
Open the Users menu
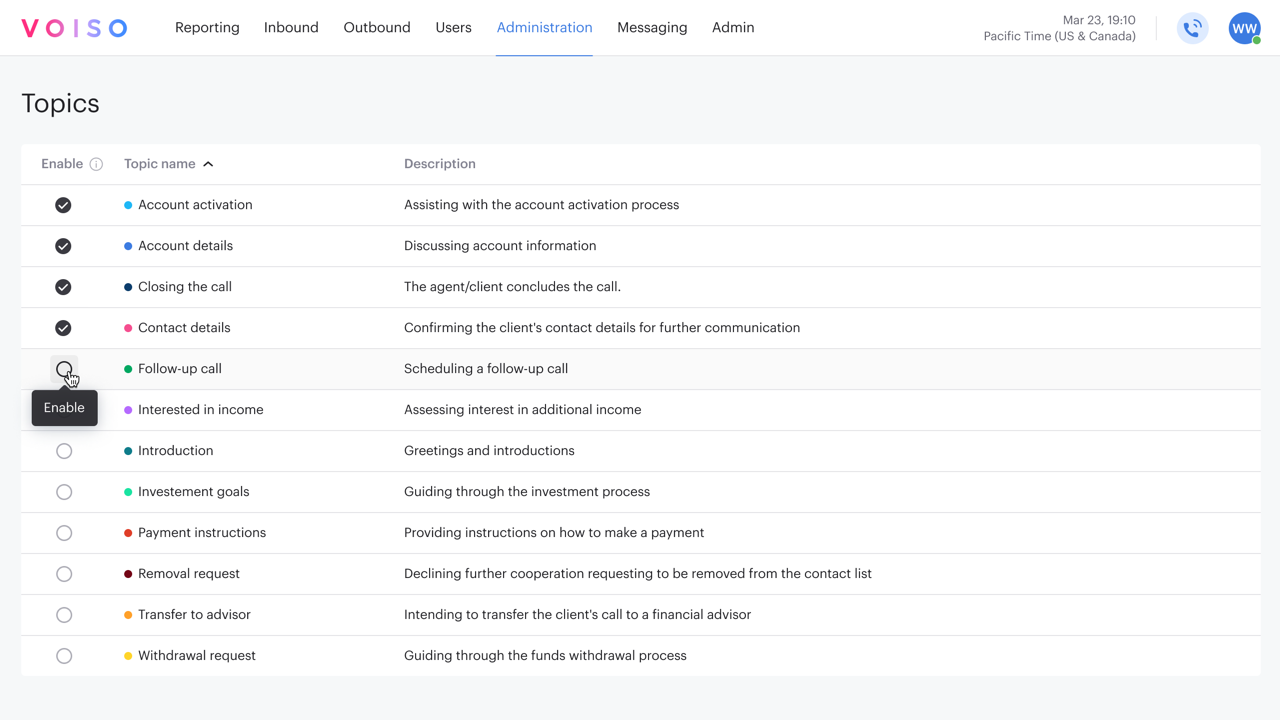453,28
